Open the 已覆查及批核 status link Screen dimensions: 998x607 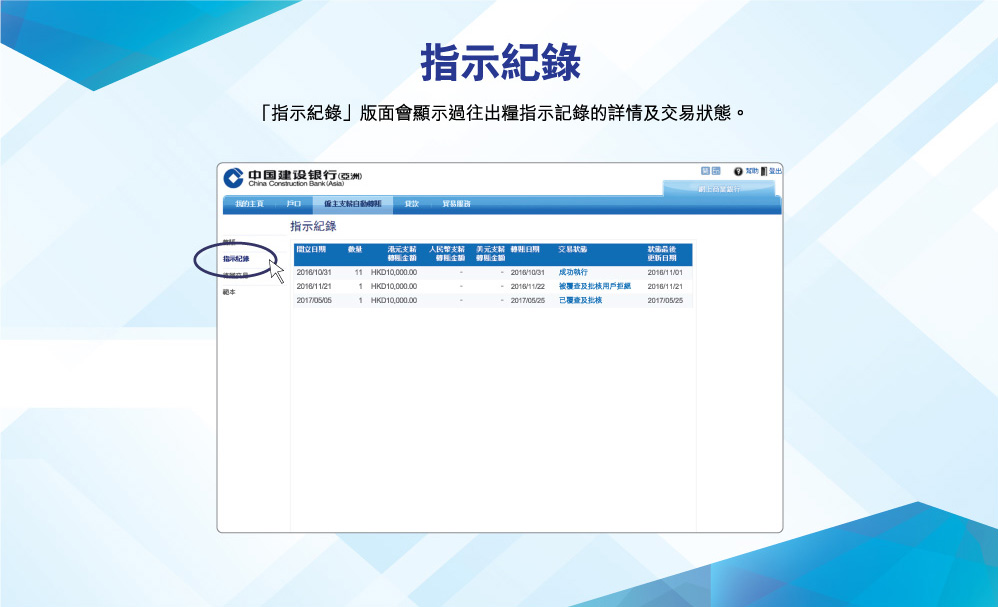point(580,300)
